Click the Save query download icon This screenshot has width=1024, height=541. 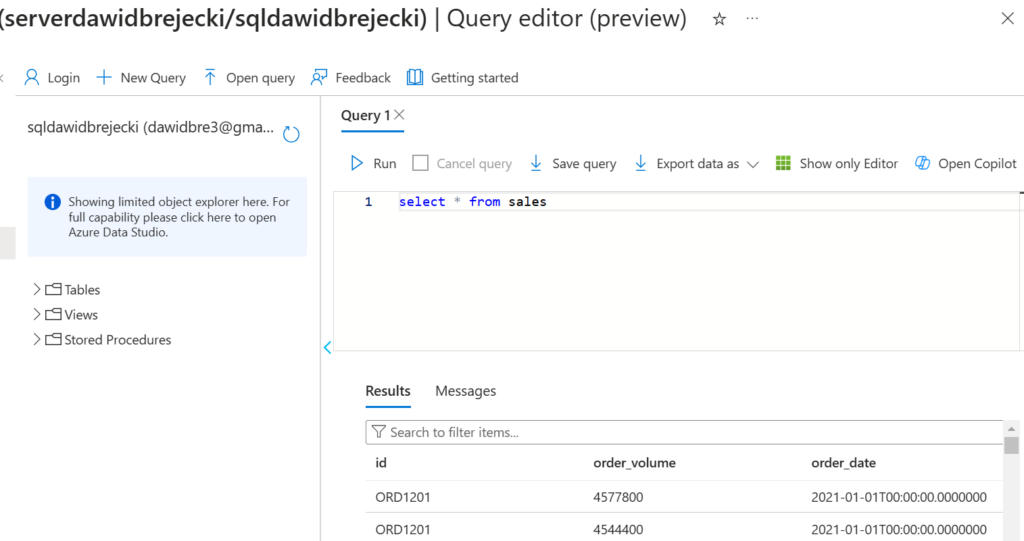coord(536,164)
